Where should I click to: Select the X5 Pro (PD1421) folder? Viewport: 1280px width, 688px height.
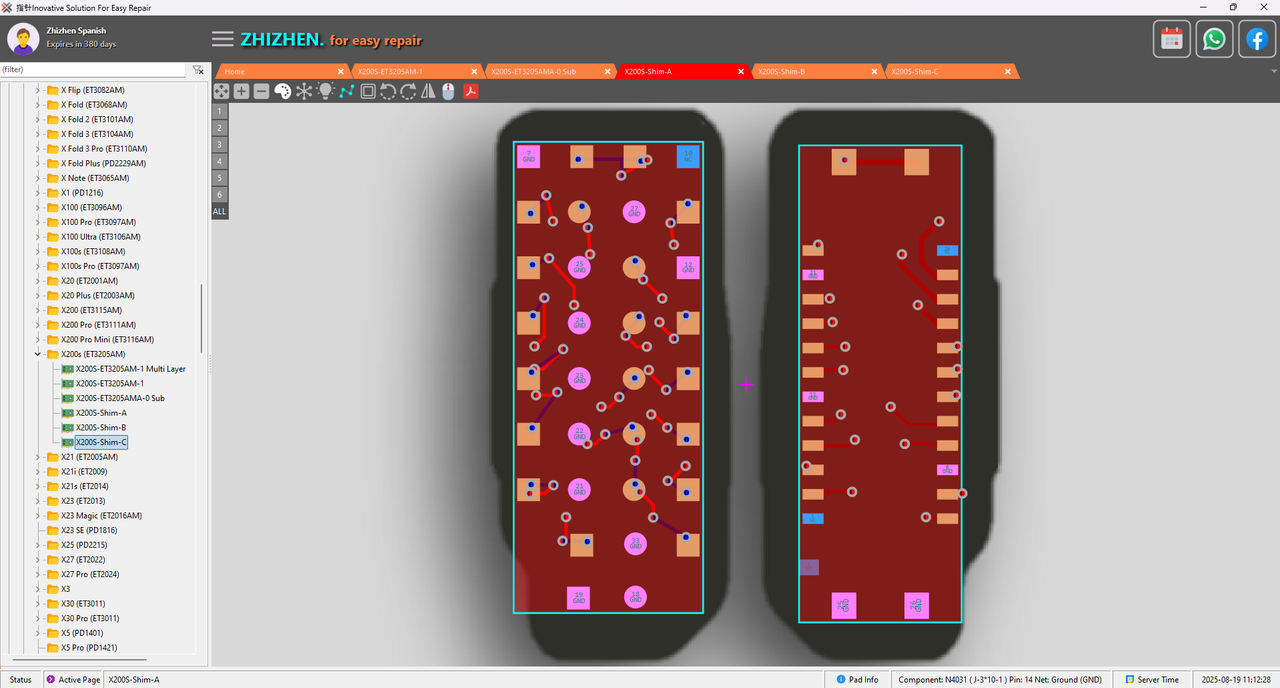pos(89,648)
